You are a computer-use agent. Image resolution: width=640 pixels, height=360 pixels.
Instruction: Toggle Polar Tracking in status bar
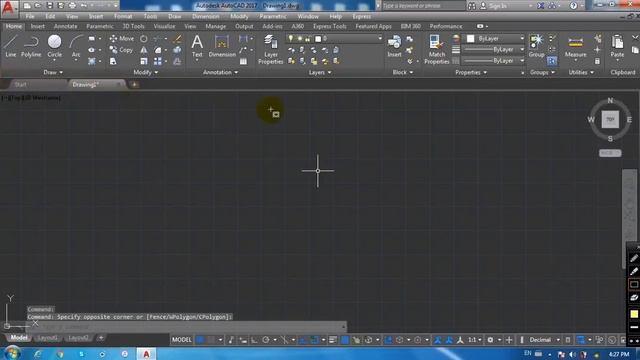click(266, 340)
